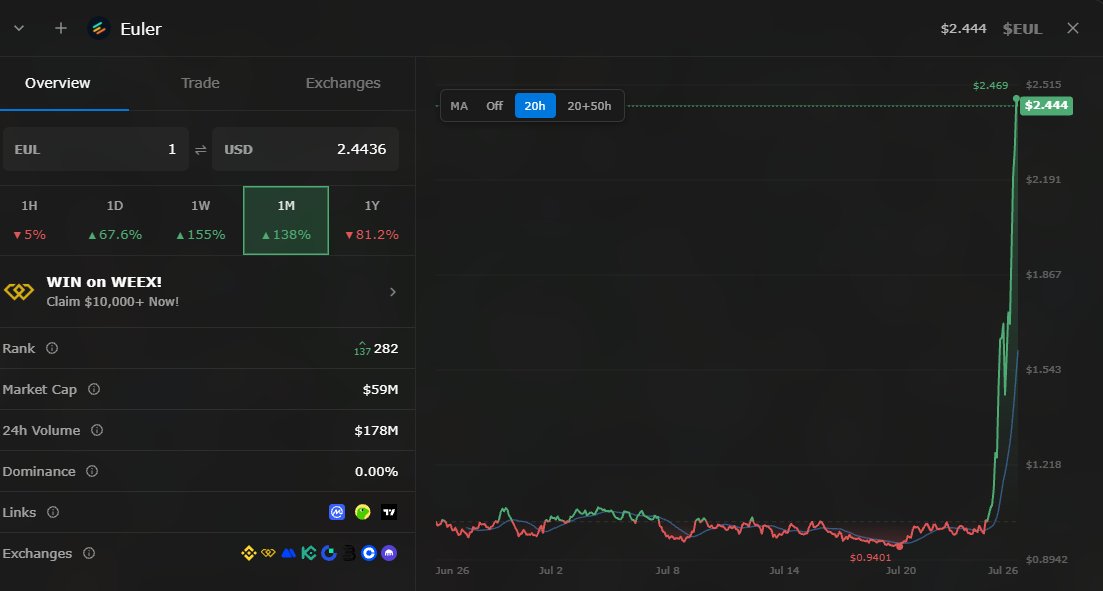Click the WEEX promo logo
The width and height of the screenshot is (1103, 591).
pos(19,291)
